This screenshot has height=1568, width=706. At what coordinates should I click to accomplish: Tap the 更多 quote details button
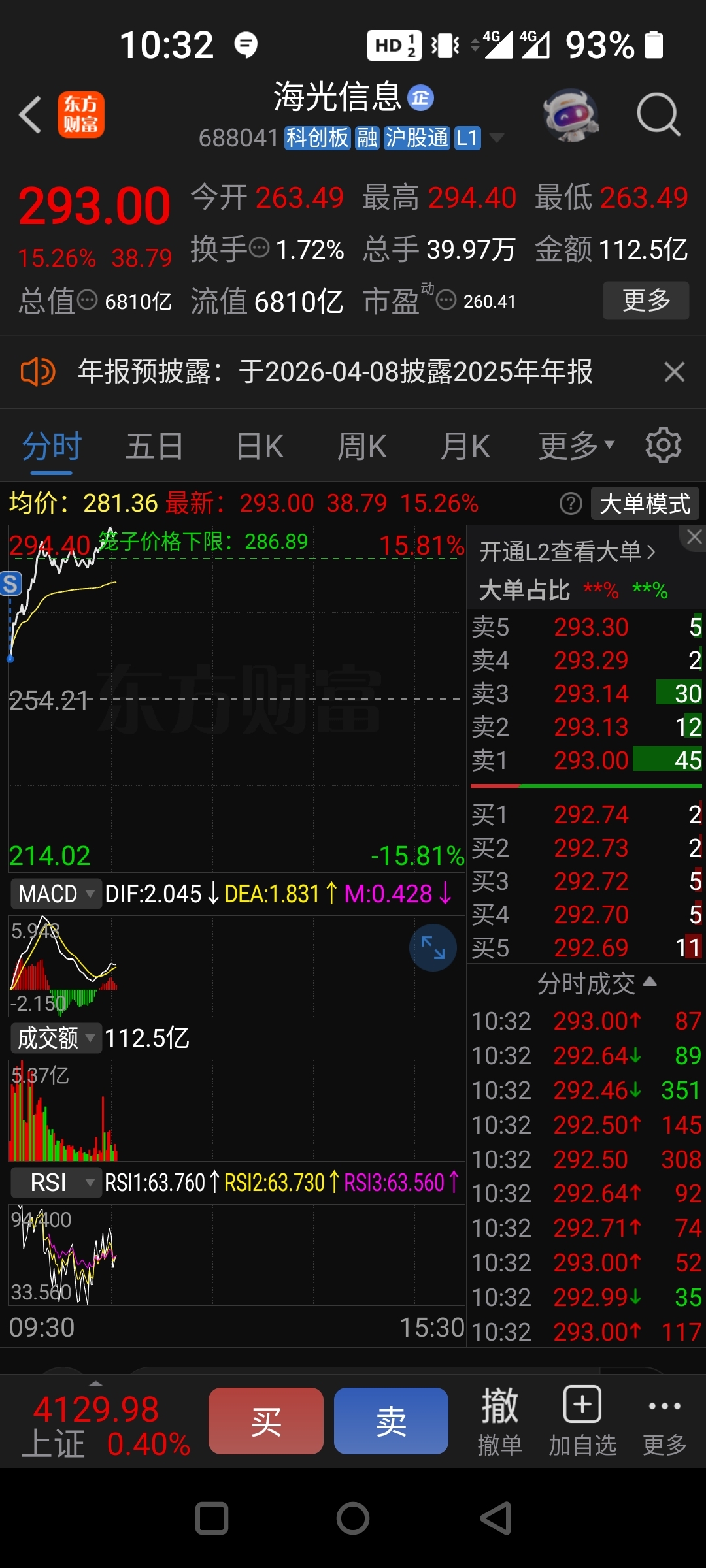(646, 301)
